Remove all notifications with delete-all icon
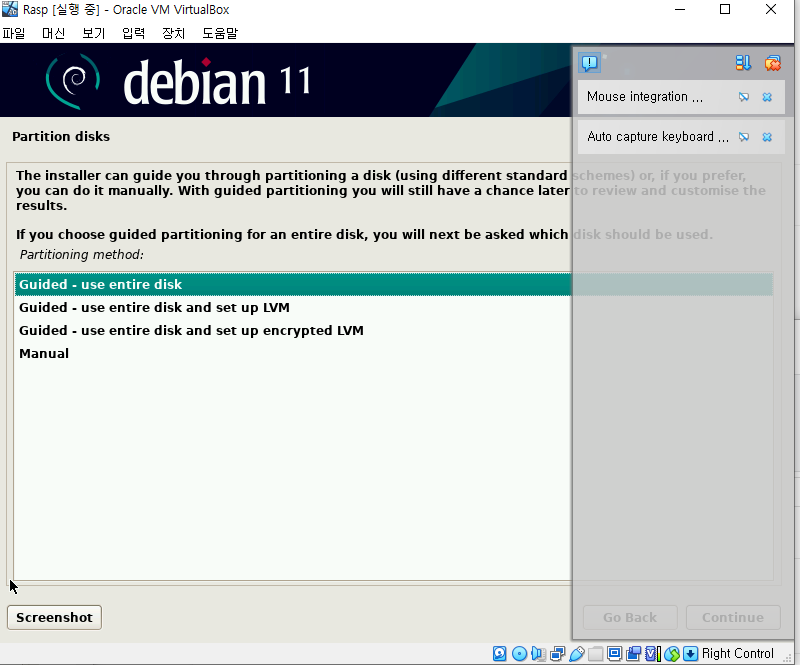This screenshot has width=800, height=665. (772, 63)
